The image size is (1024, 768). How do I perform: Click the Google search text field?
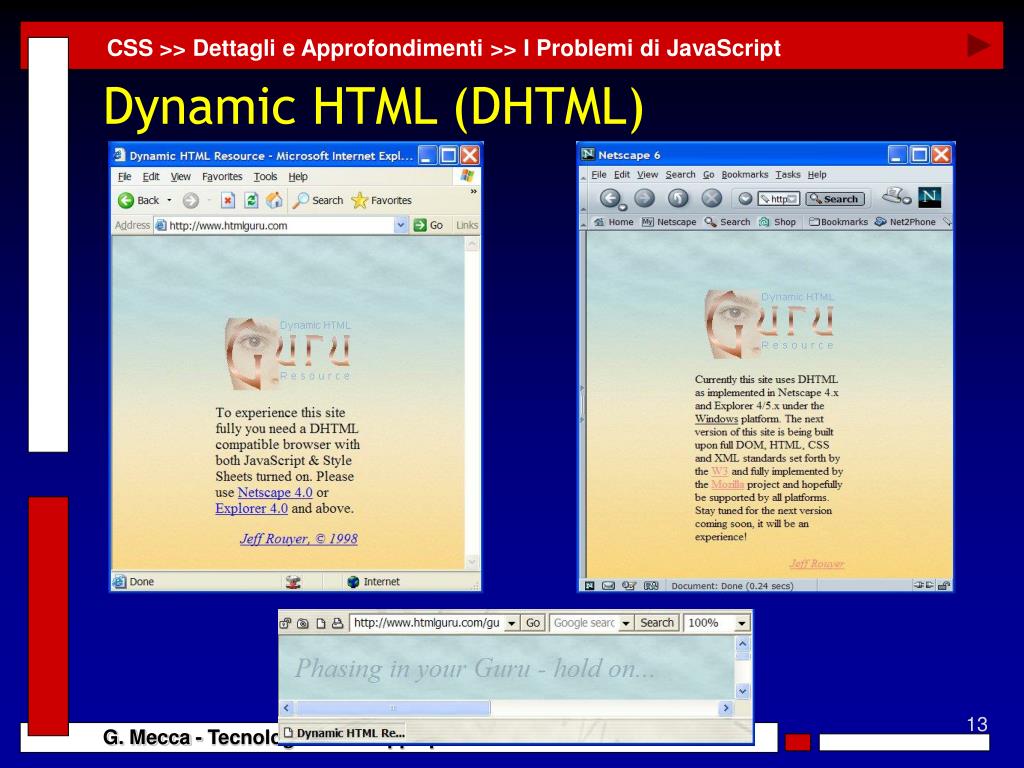pos(584,624)
